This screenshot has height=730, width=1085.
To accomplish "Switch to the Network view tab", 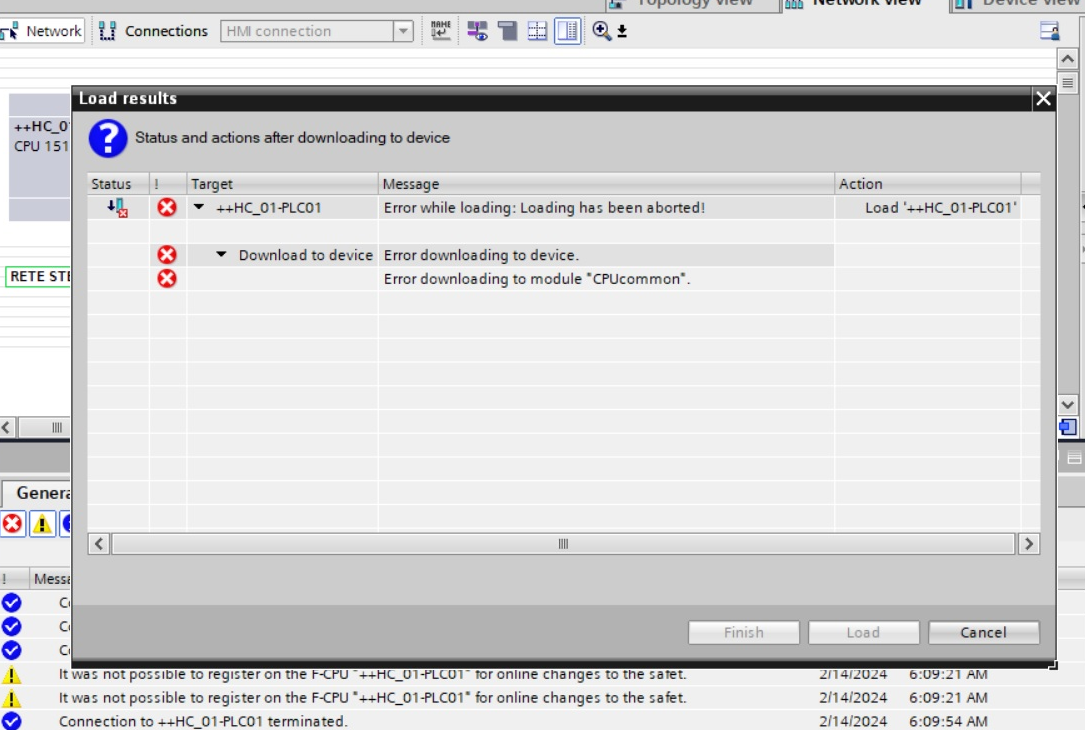I will (864, 4).
